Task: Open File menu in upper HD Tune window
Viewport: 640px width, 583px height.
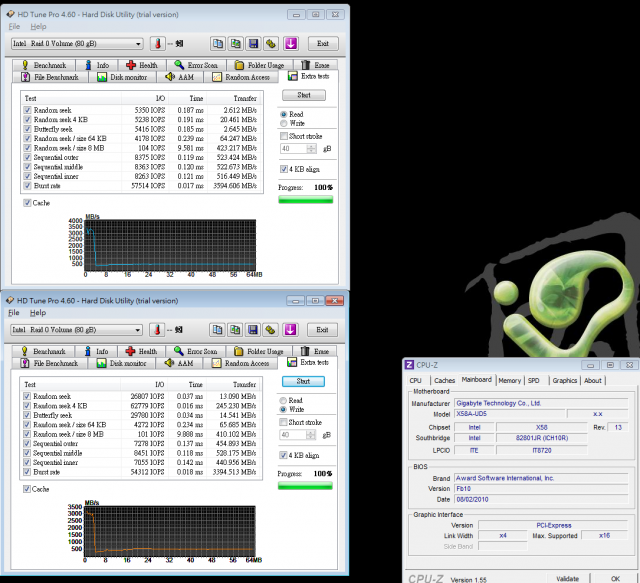Action: [x=14, y=27]
